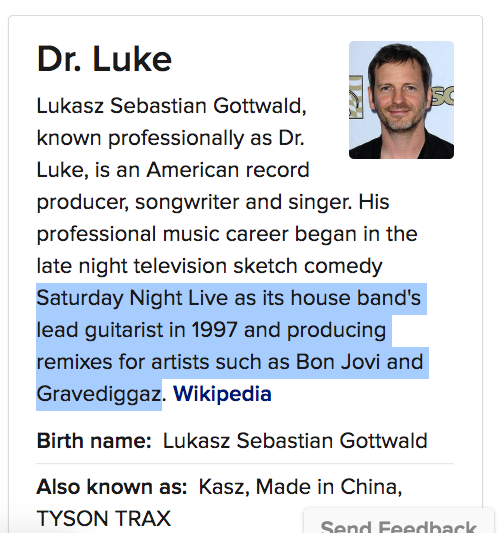Click the divider line below Birth name
The height and width of the screenshot is (533, 503).
click(245, 463)
